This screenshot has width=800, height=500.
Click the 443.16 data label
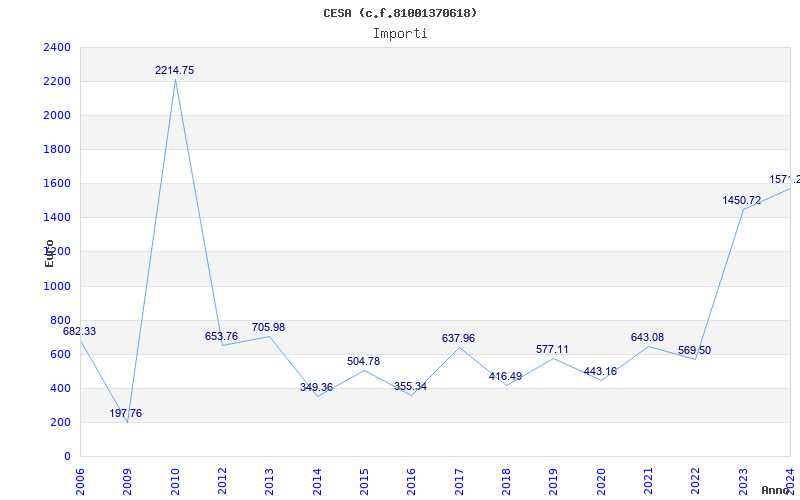600,371
